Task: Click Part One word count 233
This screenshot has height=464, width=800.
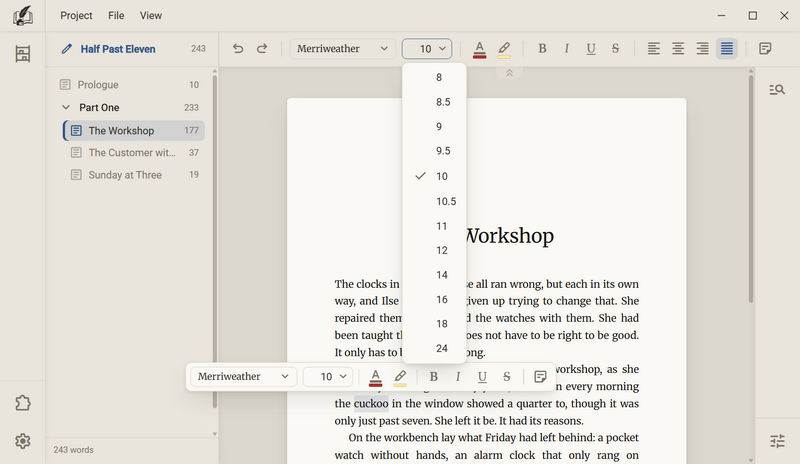Action: (x=191, y=108)
